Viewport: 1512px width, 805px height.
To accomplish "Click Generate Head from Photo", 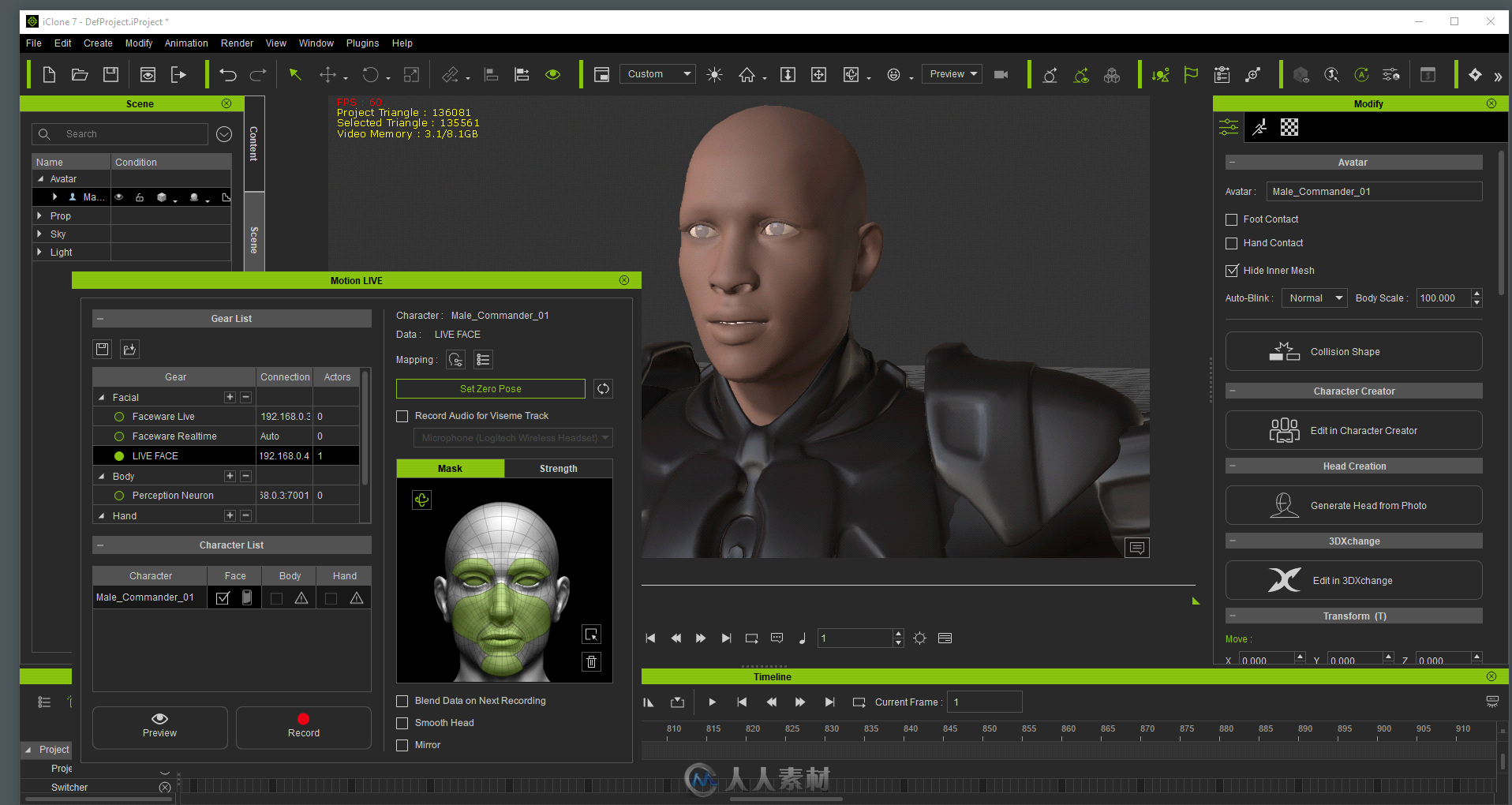I will (x=1353, y=505).
